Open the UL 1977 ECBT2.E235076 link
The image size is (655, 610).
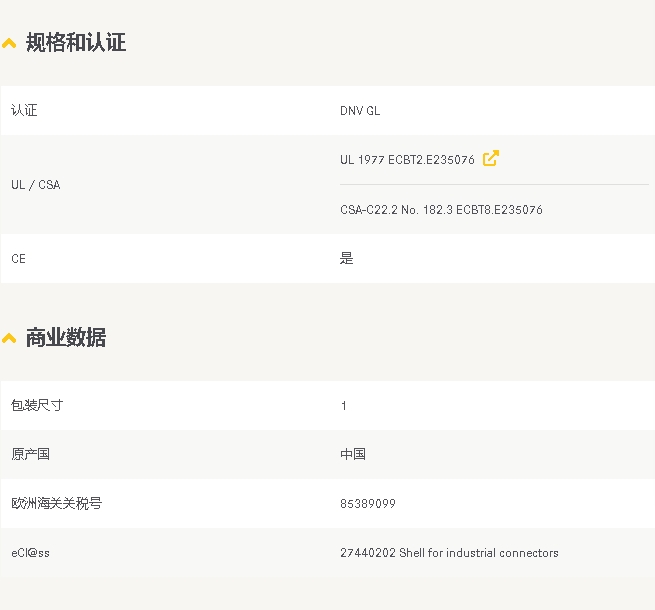tap(407, 160)
